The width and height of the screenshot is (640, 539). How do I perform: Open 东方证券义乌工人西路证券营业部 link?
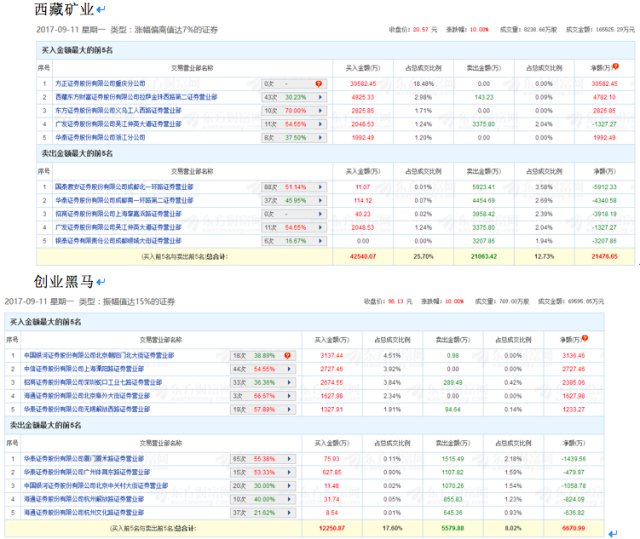(x=118, y=111)
